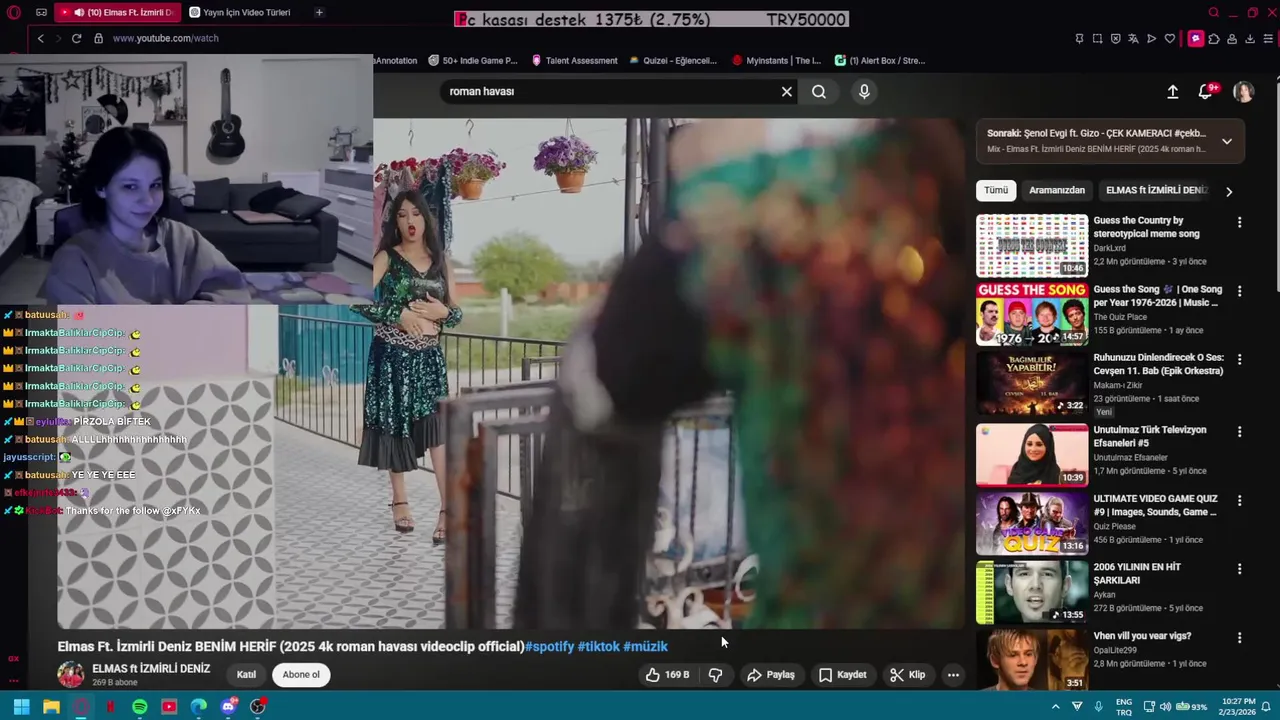Open options for Vhen vill you vear vigs
Screen dimensions: 1280x720
pos(1240,637)
